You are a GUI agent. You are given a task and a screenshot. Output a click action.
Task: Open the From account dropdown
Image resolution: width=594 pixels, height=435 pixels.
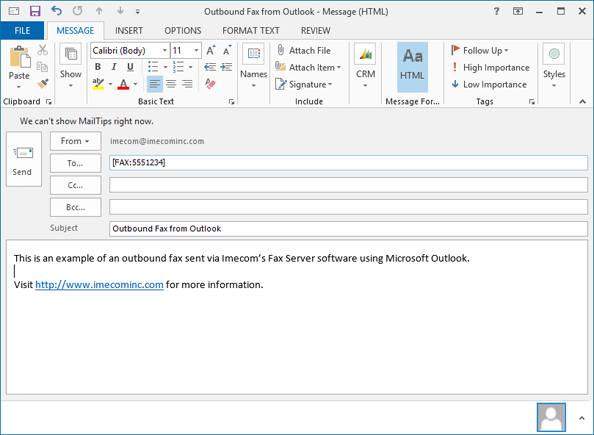point(75,141)
